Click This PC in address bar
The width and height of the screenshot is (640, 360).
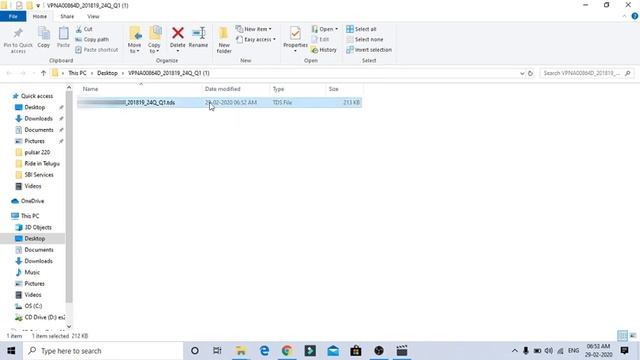click(x=77, y=73)
